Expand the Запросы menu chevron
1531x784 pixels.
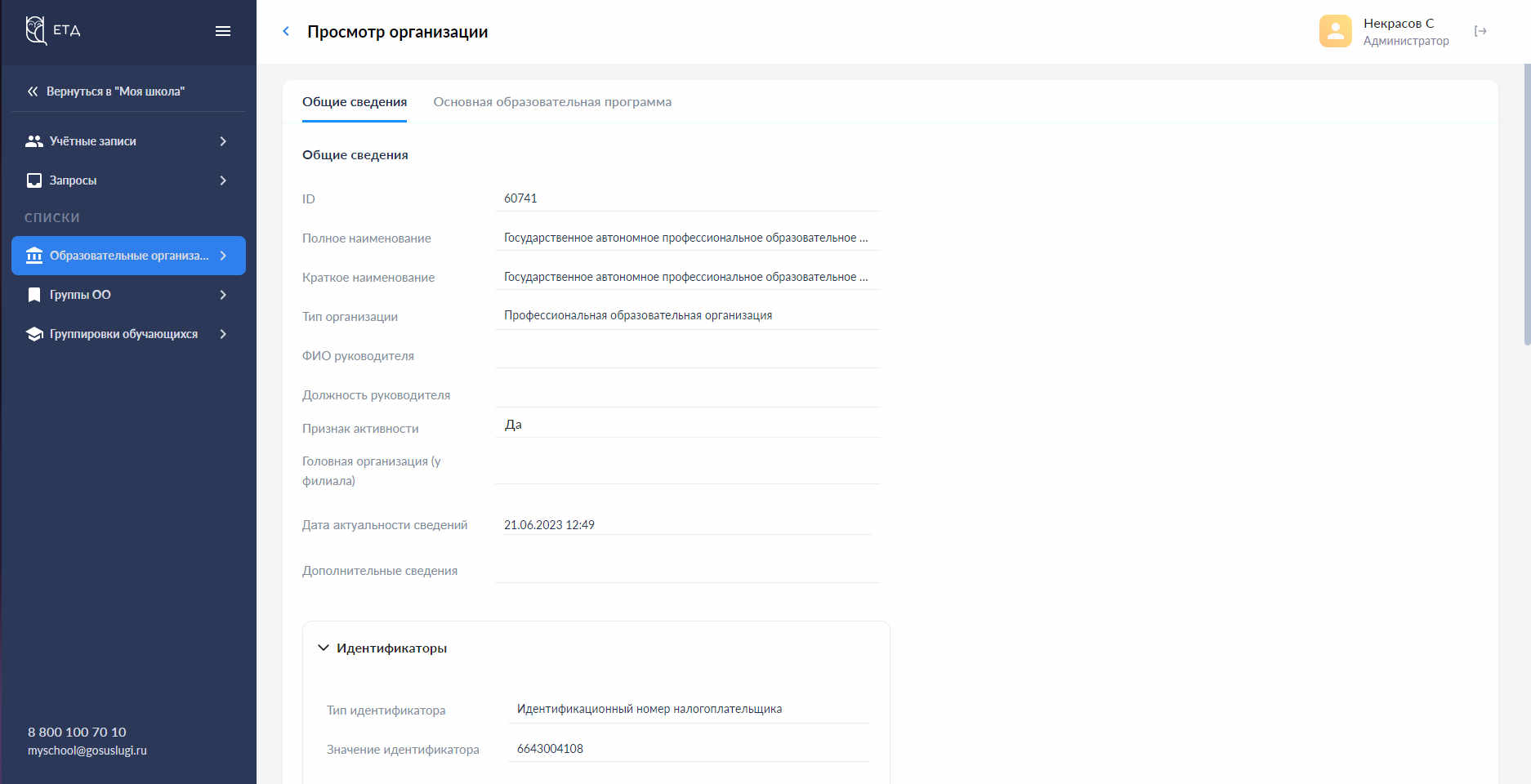point(223,180)
